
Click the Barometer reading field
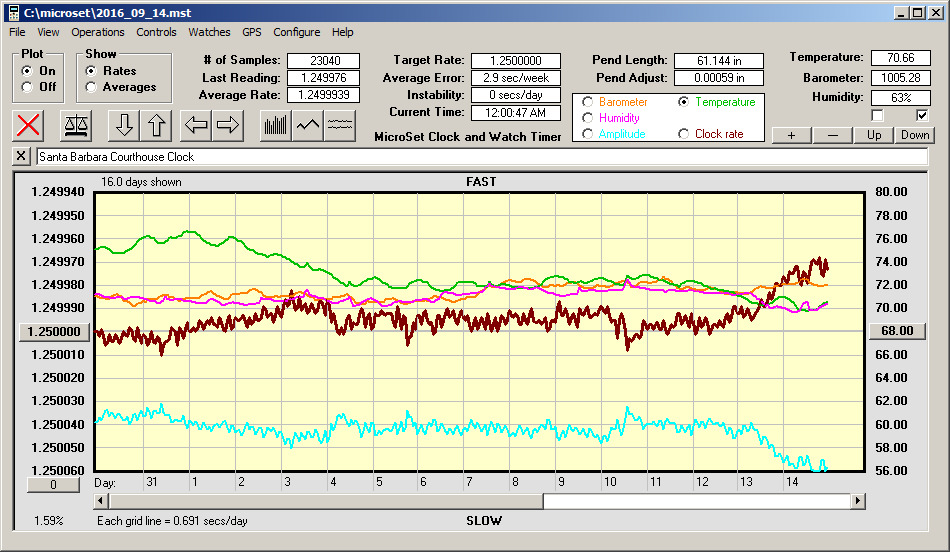tap(900, 78)
